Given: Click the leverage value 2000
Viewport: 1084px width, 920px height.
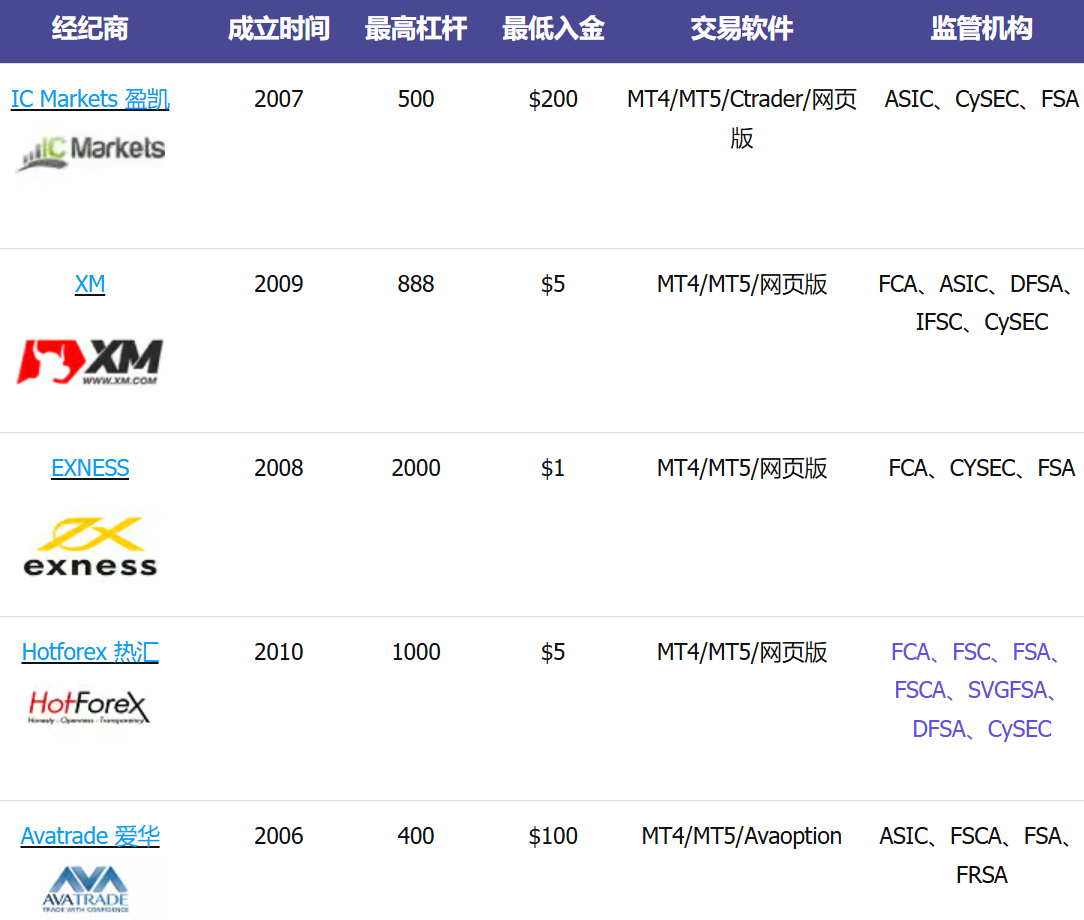Looking at the screenshot, I should pos(415,468).
